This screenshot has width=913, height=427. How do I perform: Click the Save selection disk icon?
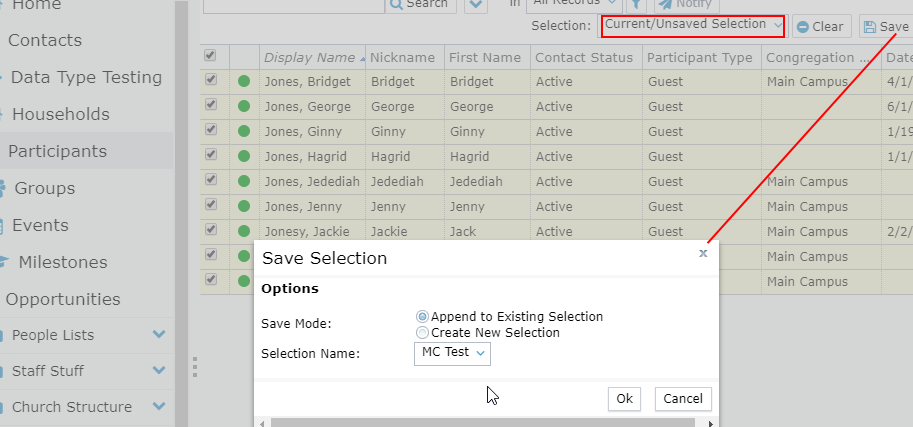click(x=870, y=28)
